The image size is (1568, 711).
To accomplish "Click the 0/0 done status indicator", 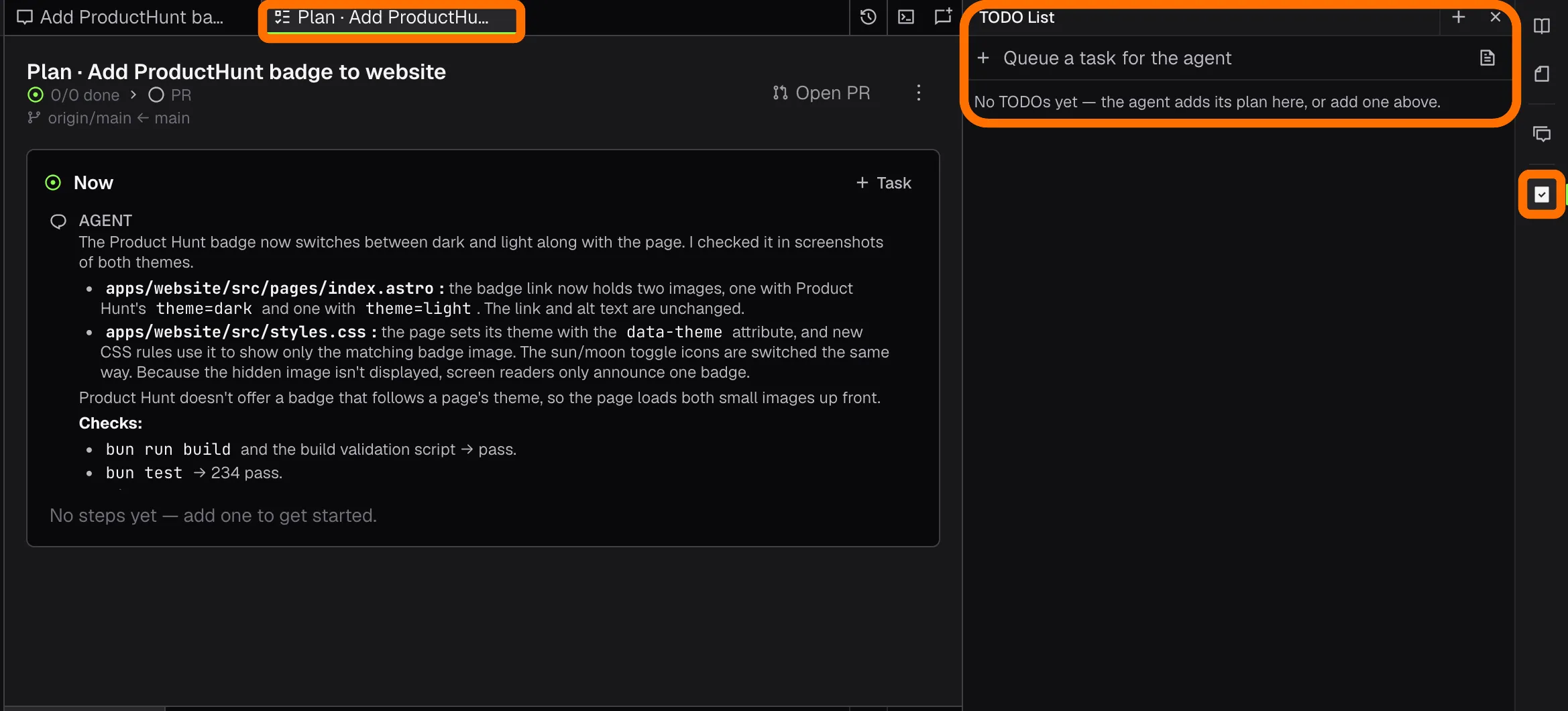I will pos(74,95).
